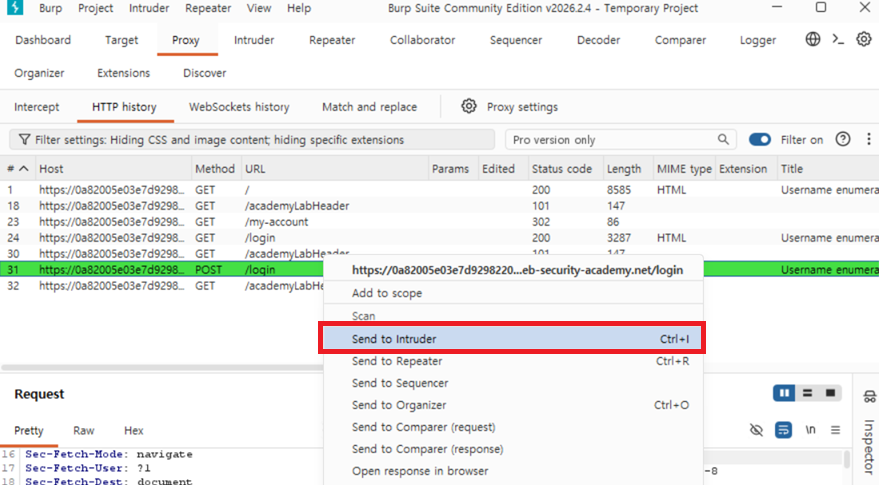
Task: Toggle the hide-from-view eye-slash icon
Action: tap(756, 430)
